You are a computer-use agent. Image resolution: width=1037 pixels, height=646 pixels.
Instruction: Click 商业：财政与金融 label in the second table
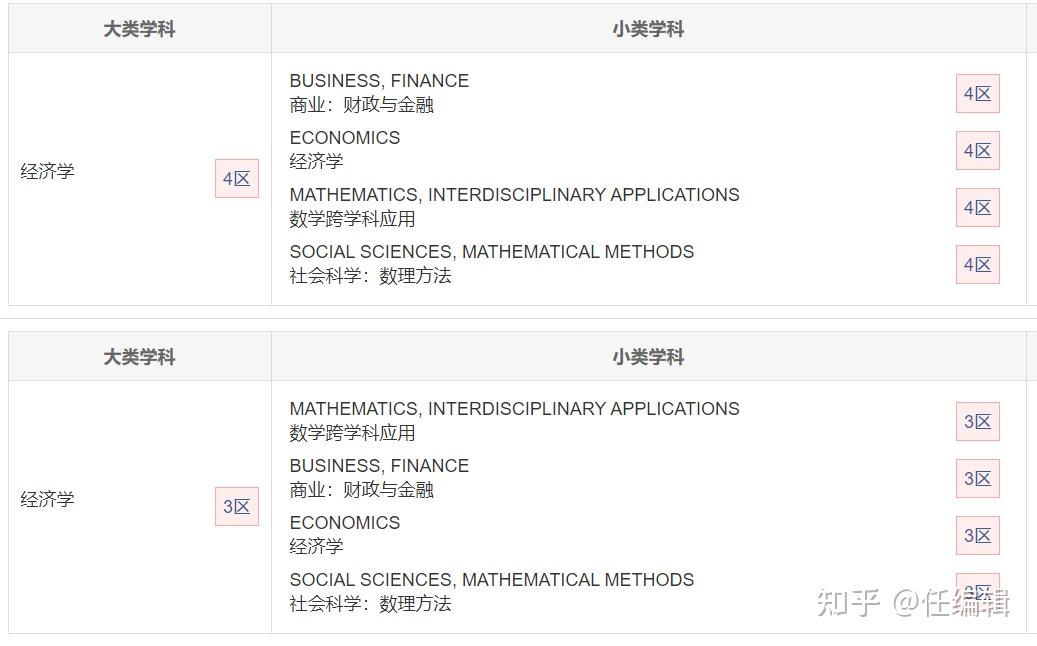pos(361,490)
